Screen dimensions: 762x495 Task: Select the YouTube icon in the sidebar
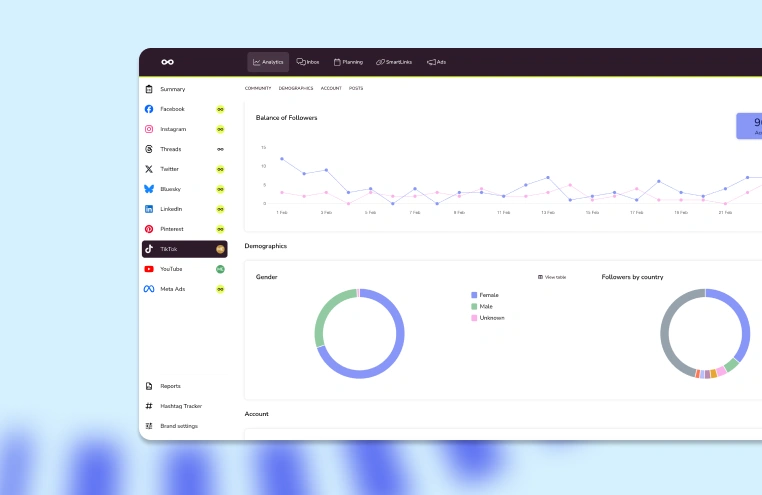tap(149, 269)
